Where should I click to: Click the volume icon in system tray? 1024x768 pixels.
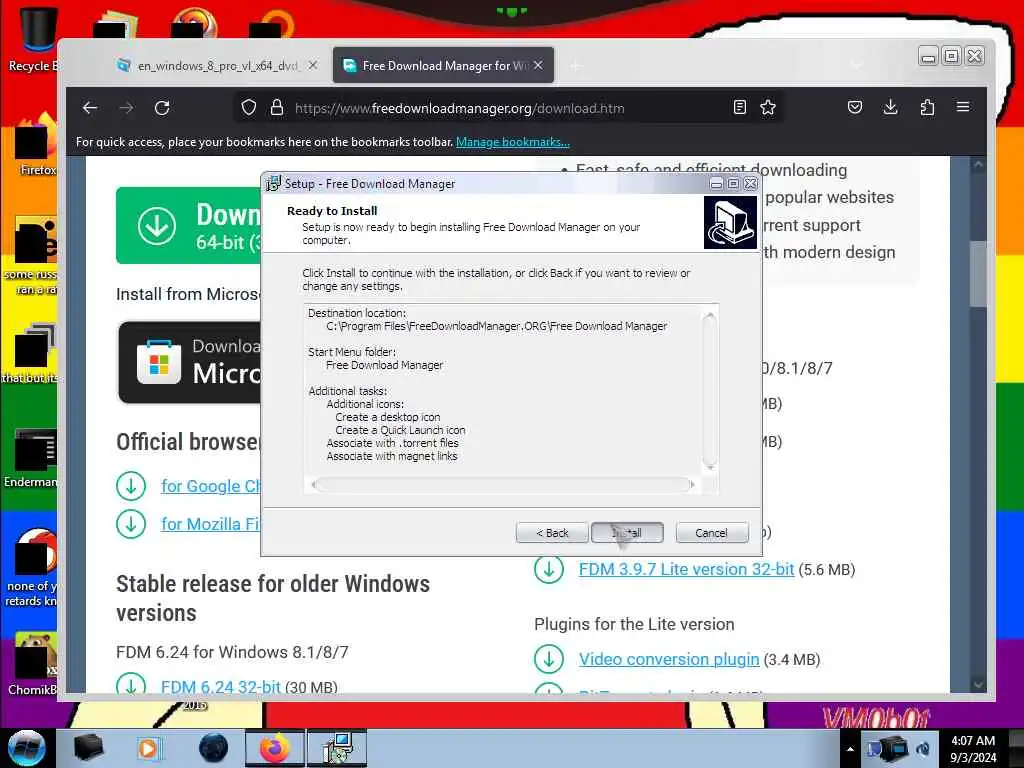923,748
